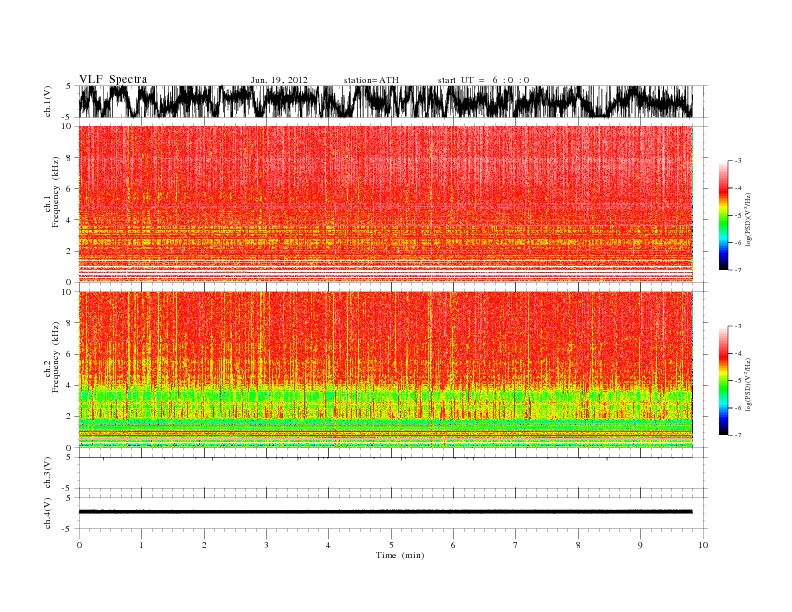Click time axis tick label "1"
The height and width of the screenshot is (612, 792).
[x=142, y=545]
